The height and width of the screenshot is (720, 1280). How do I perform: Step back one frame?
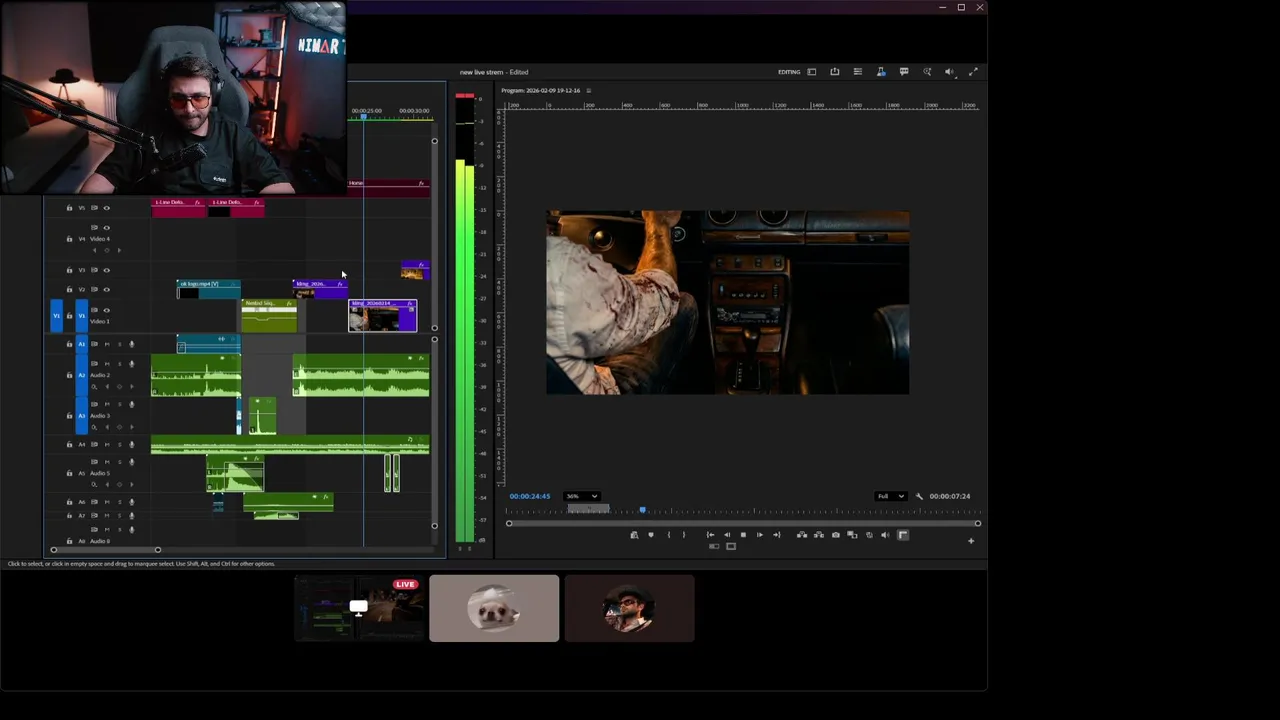click(x=727, y=535)
